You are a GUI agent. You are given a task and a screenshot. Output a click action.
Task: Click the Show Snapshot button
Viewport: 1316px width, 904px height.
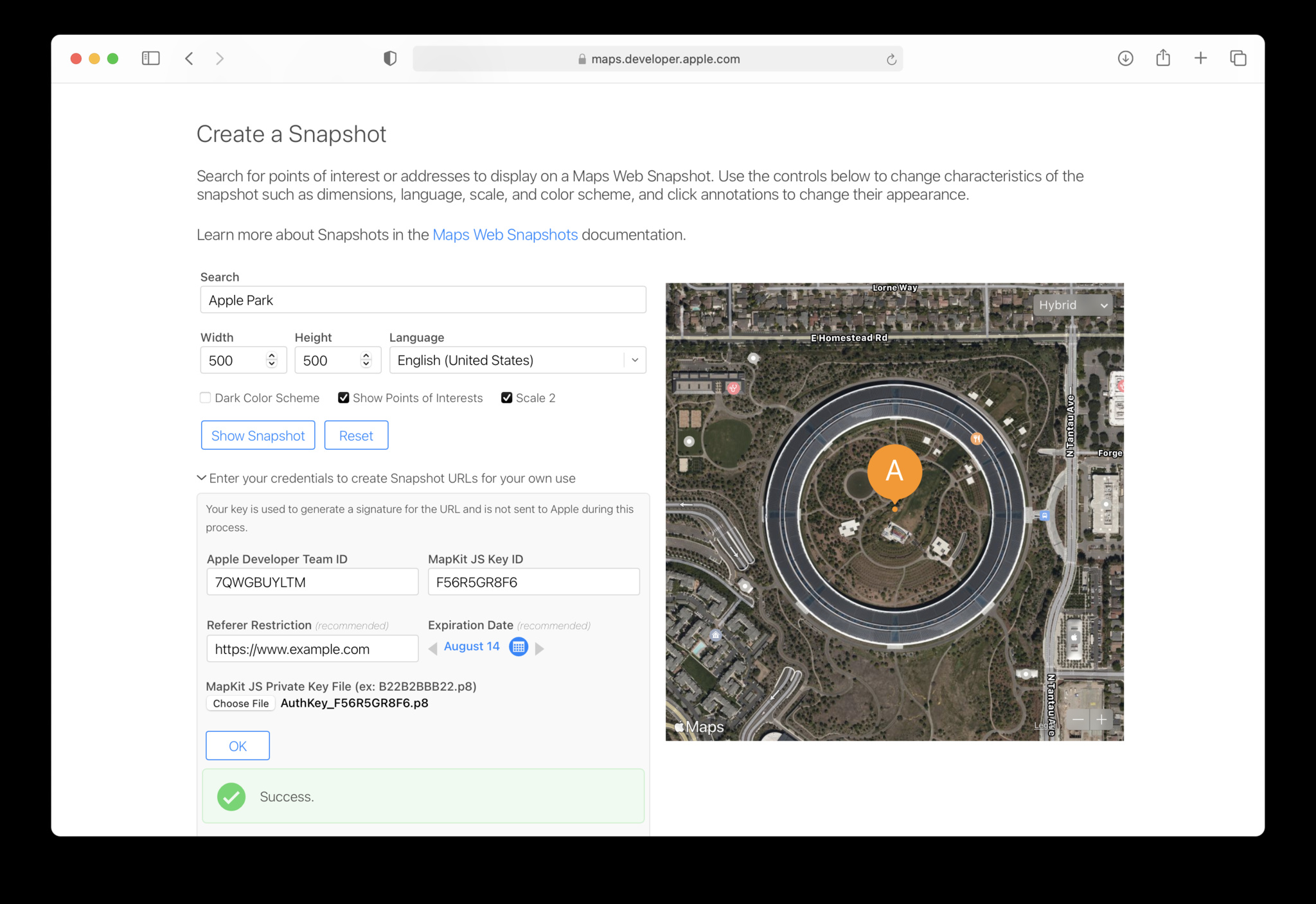[x=258, y=436]
